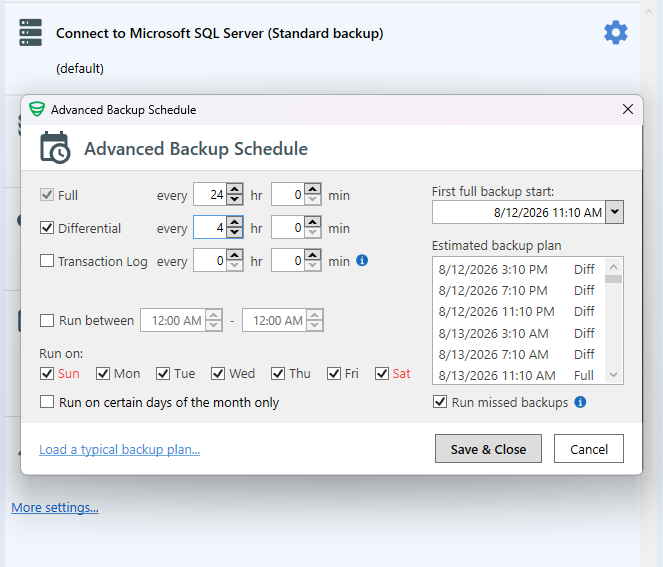This screenshot has height=567, width=663.
Task: Increase Full backup hours with up arrow
Action: [235, 189]
